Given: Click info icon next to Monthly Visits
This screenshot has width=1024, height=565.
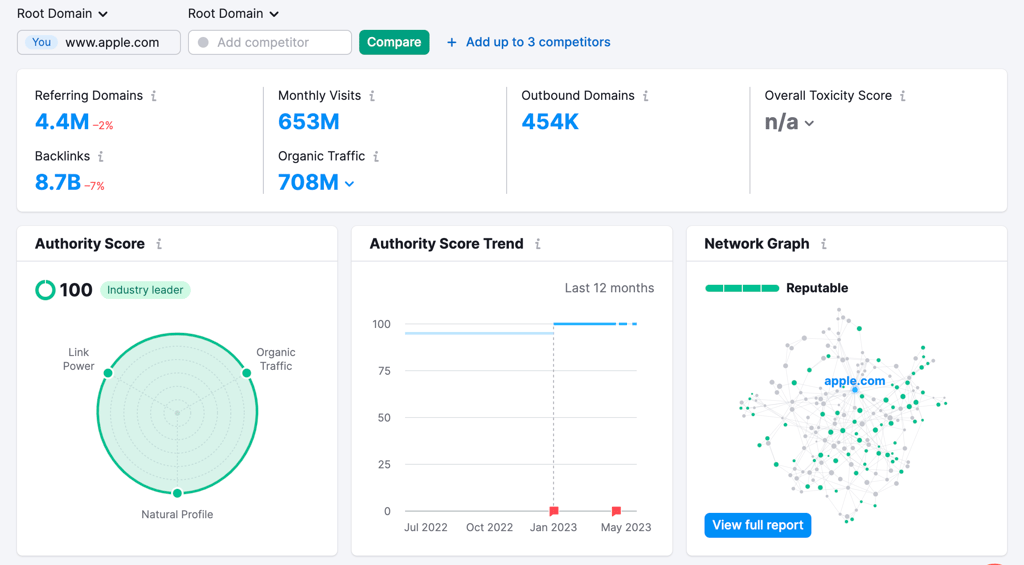Looking at the screenshot, I should pos(372,96).
